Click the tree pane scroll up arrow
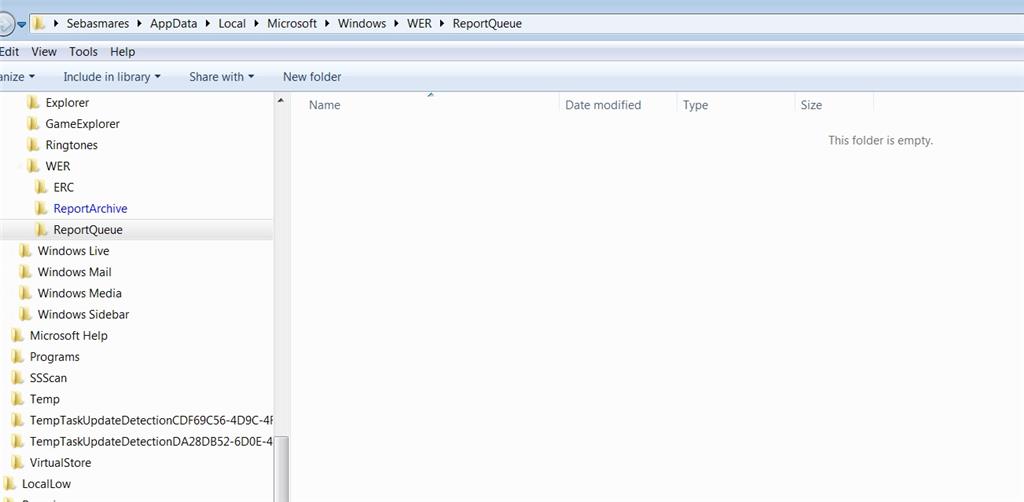The image size is (1024, 502). [281, 101]
